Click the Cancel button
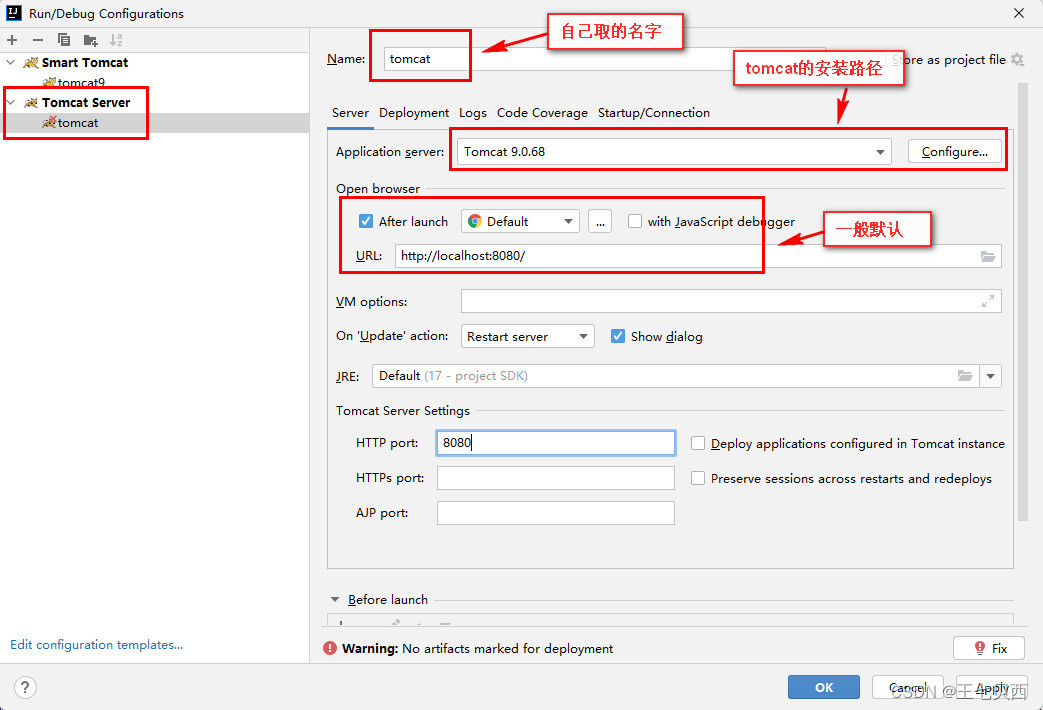 907,687
